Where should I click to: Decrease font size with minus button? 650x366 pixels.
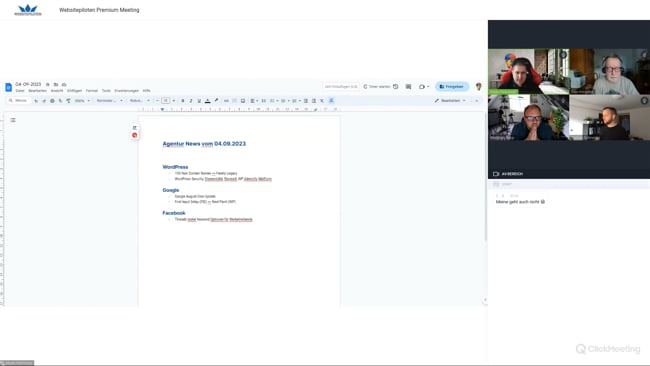pyautogui.click(x=157, y=101)
